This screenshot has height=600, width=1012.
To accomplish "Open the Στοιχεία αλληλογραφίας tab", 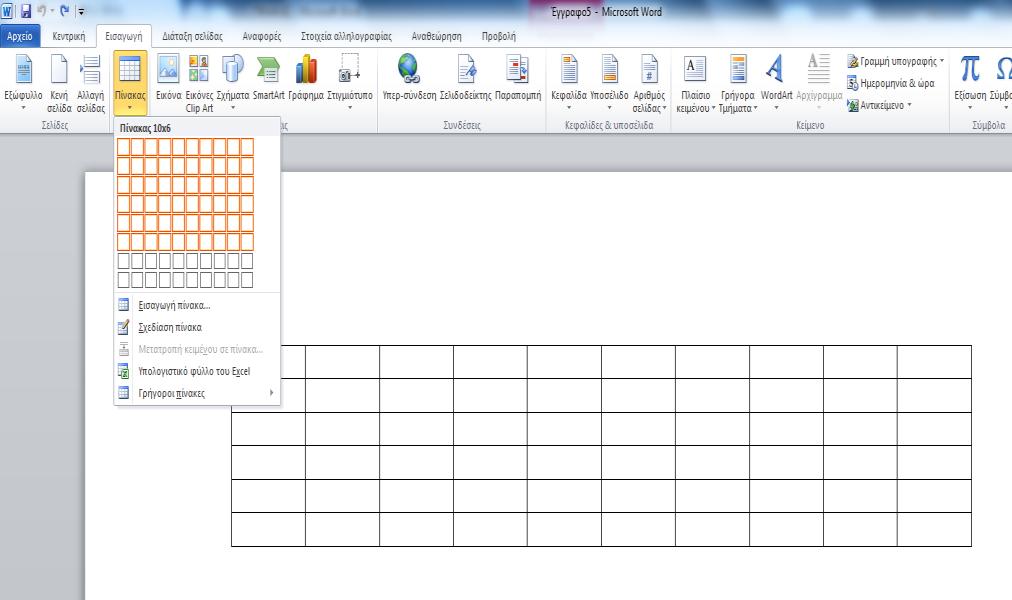I will point(346,36).
